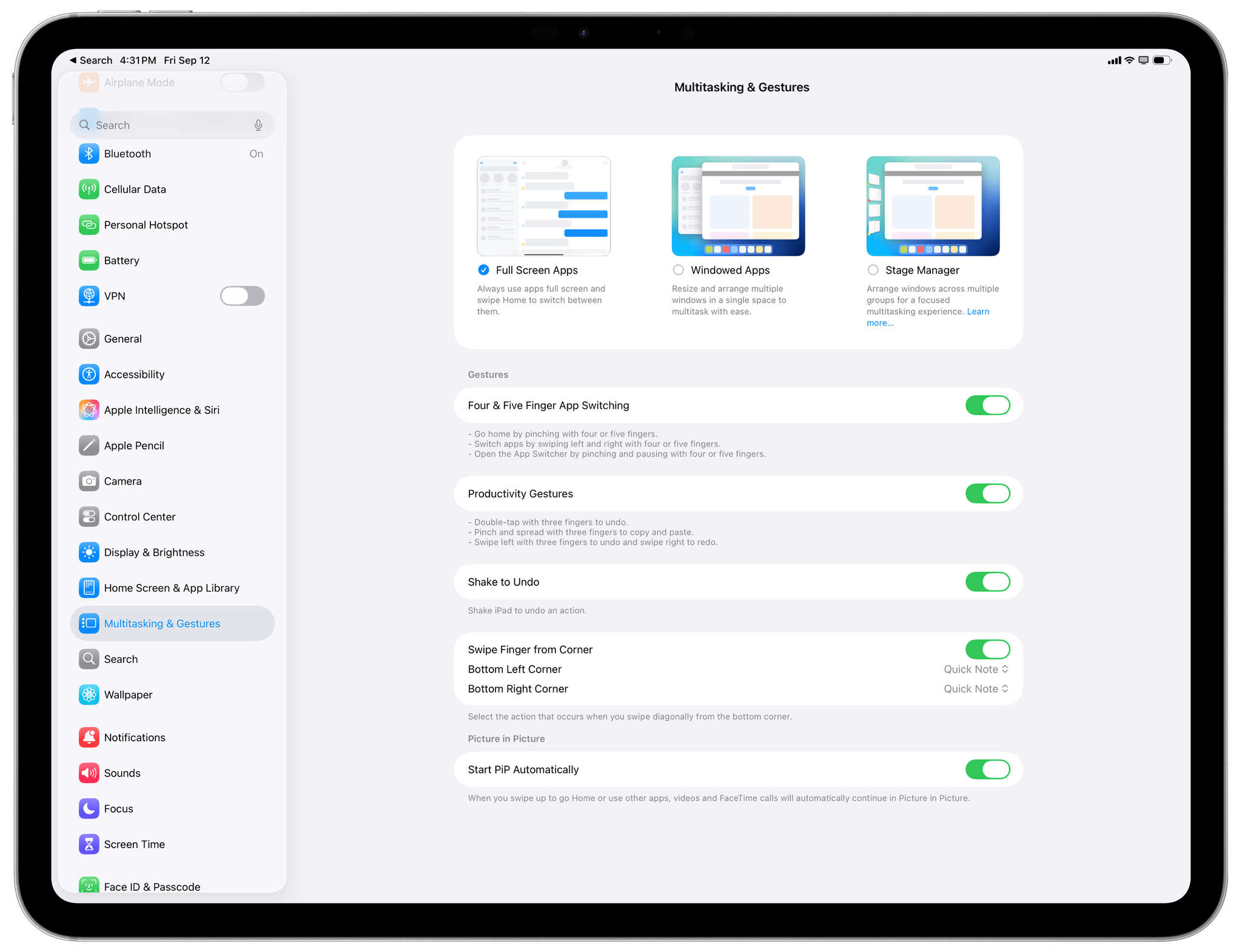The image size is (1242, 952).
Task: Disable the Shake to Undo toggle
Action: 987,582
